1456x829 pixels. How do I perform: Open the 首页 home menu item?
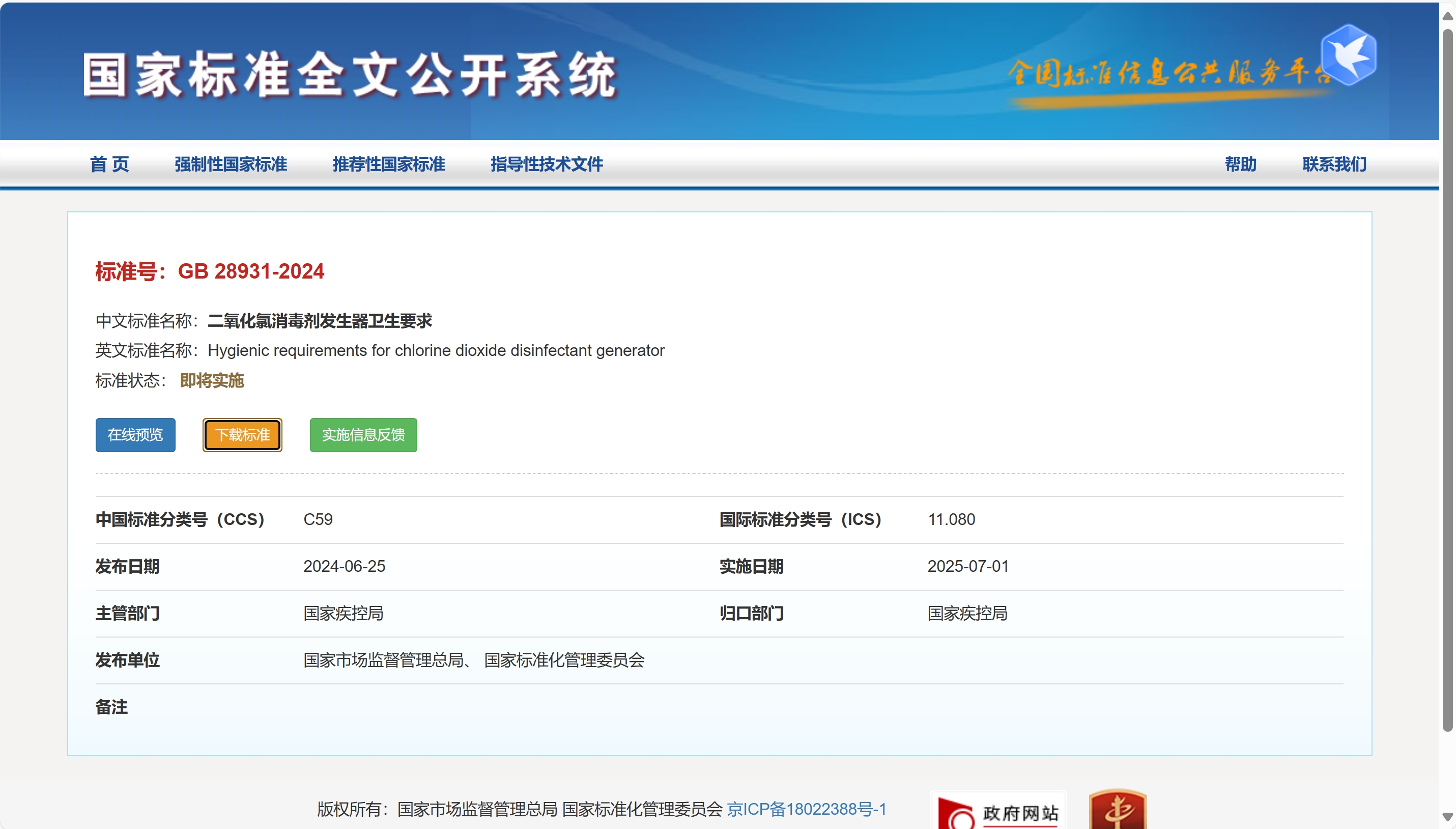coord(109,164)
